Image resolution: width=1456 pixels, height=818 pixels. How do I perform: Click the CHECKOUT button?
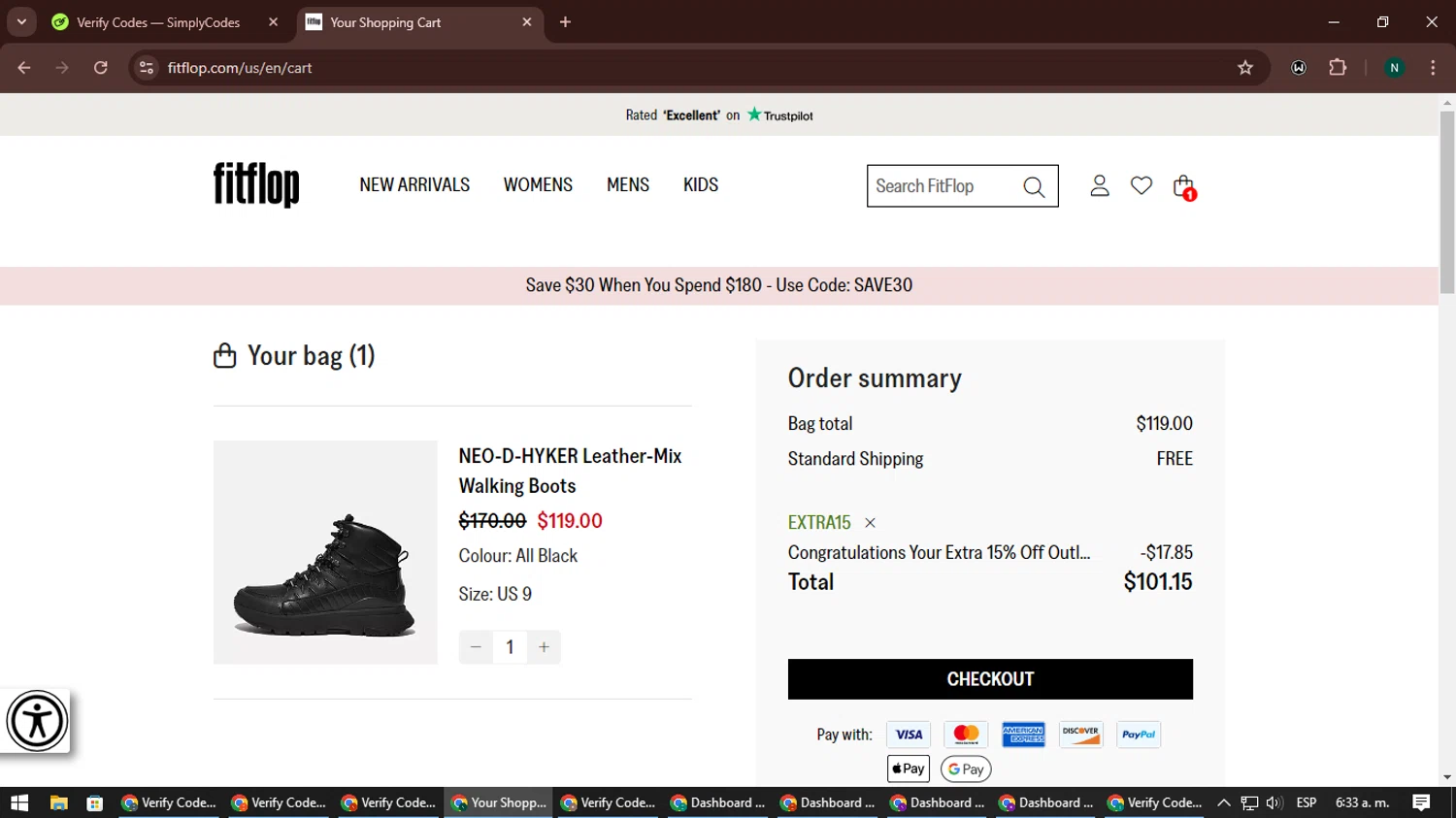click(990, 679)
